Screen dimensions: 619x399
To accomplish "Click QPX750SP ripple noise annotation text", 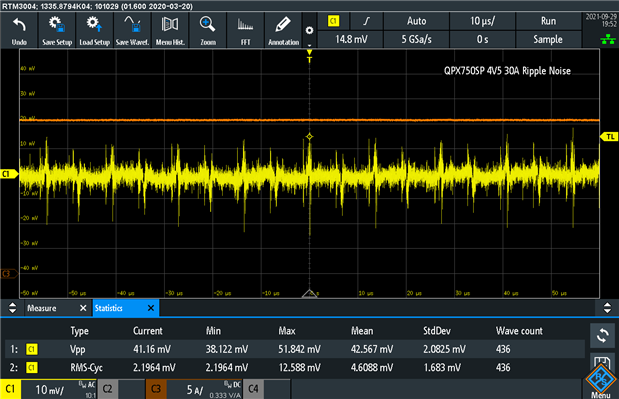I will [507, 71].
